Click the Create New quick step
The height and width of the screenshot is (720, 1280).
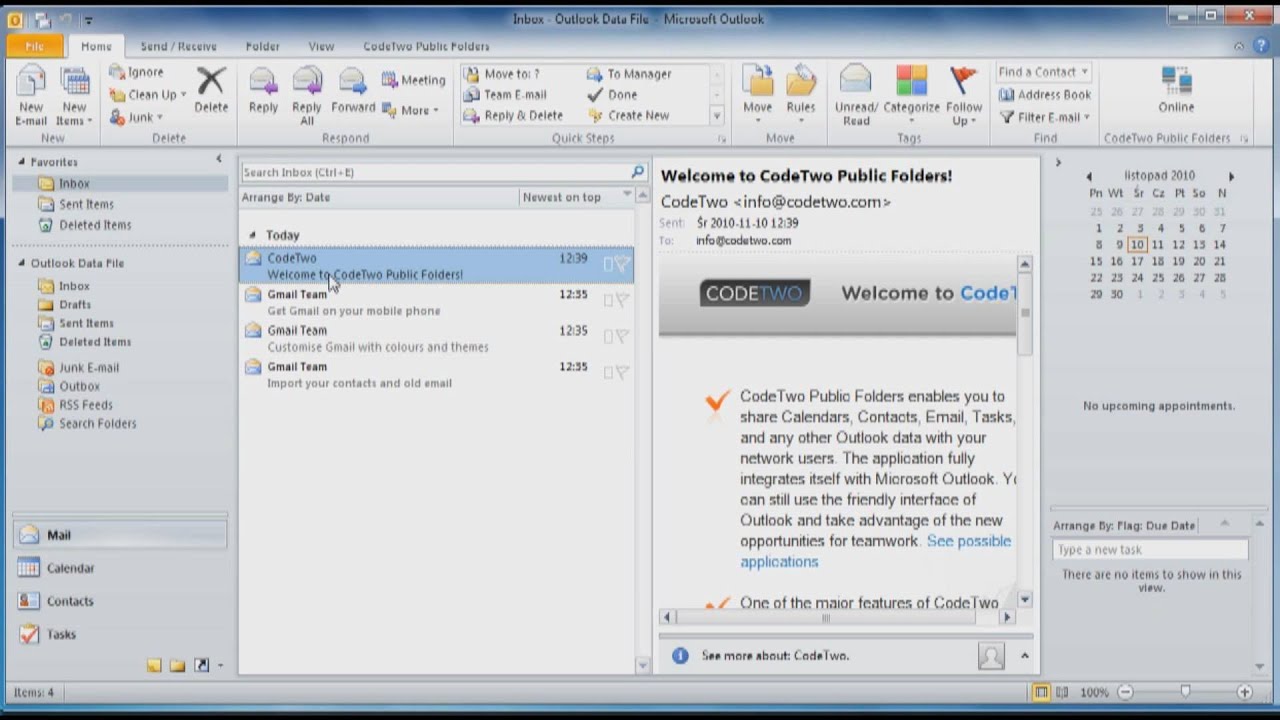click(628, 116)
